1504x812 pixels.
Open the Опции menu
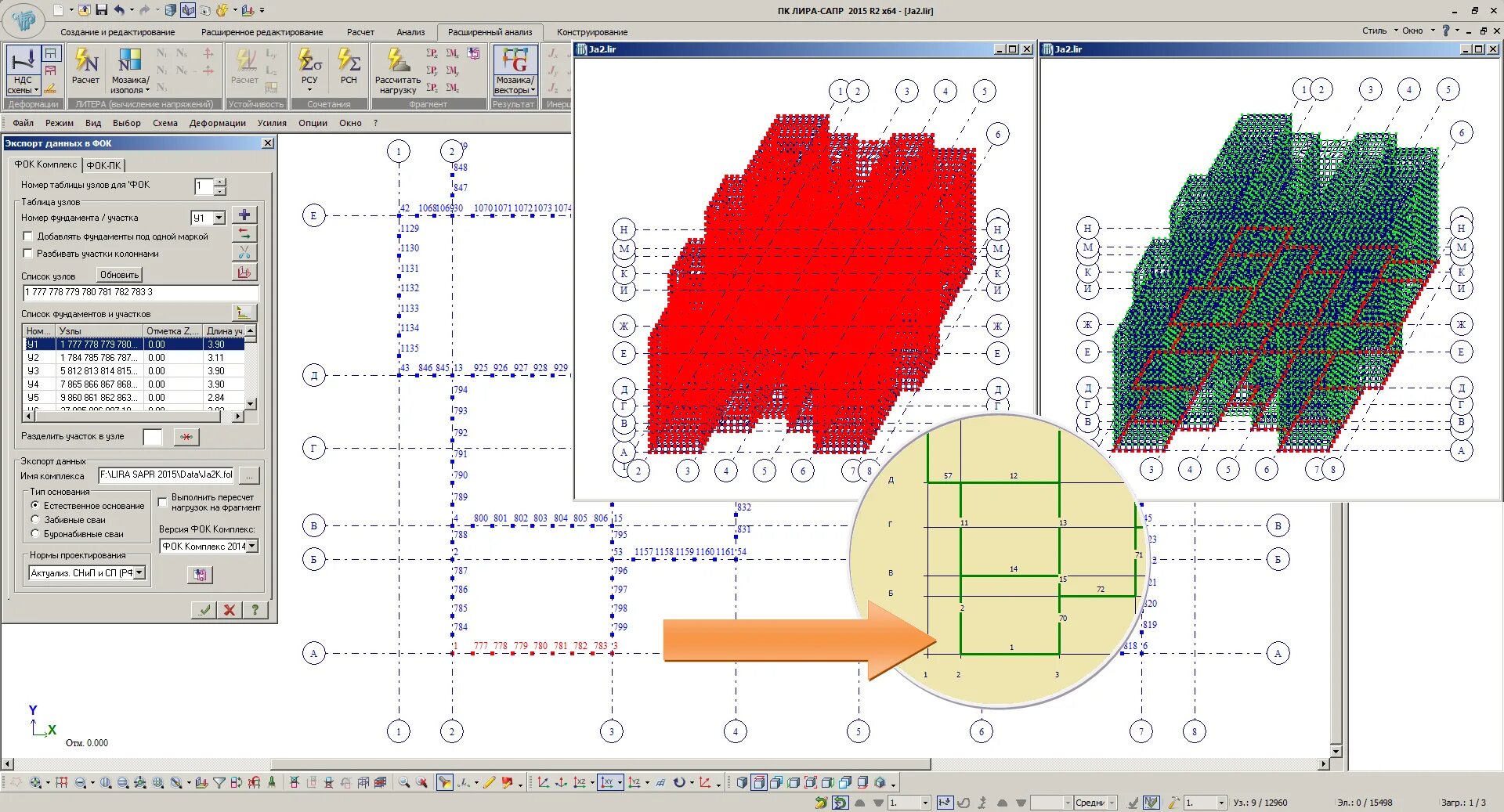click(313, 123)
